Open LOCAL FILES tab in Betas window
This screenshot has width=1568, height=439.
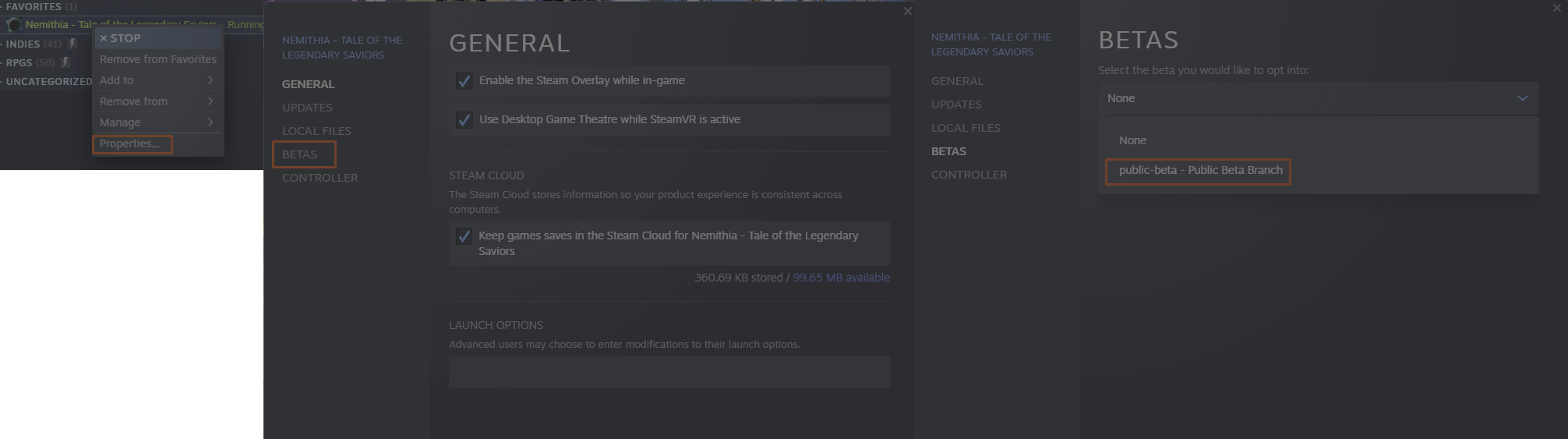966,128
